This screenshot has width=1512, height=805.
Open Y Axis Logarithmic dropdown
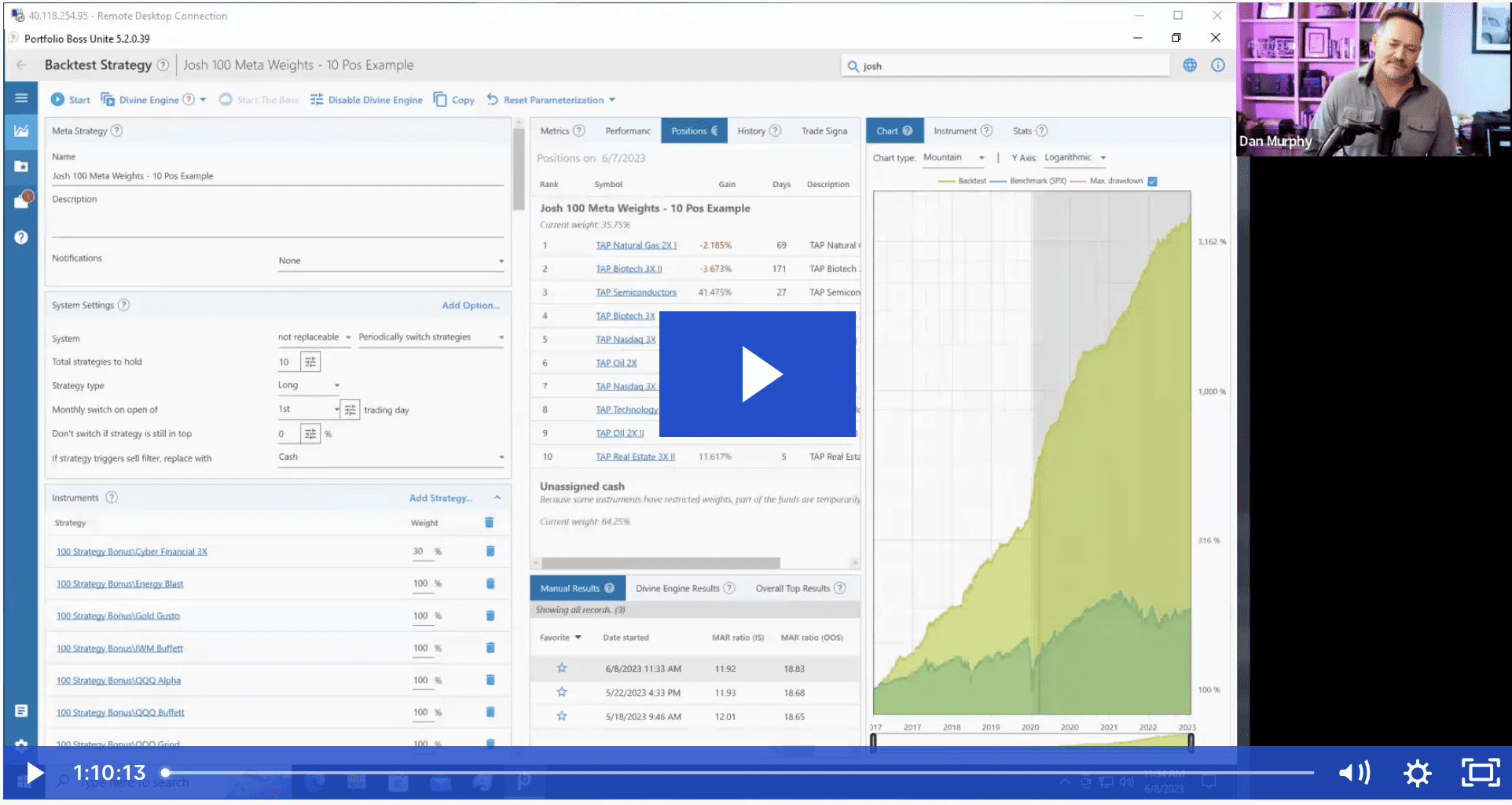[1075, 158]
